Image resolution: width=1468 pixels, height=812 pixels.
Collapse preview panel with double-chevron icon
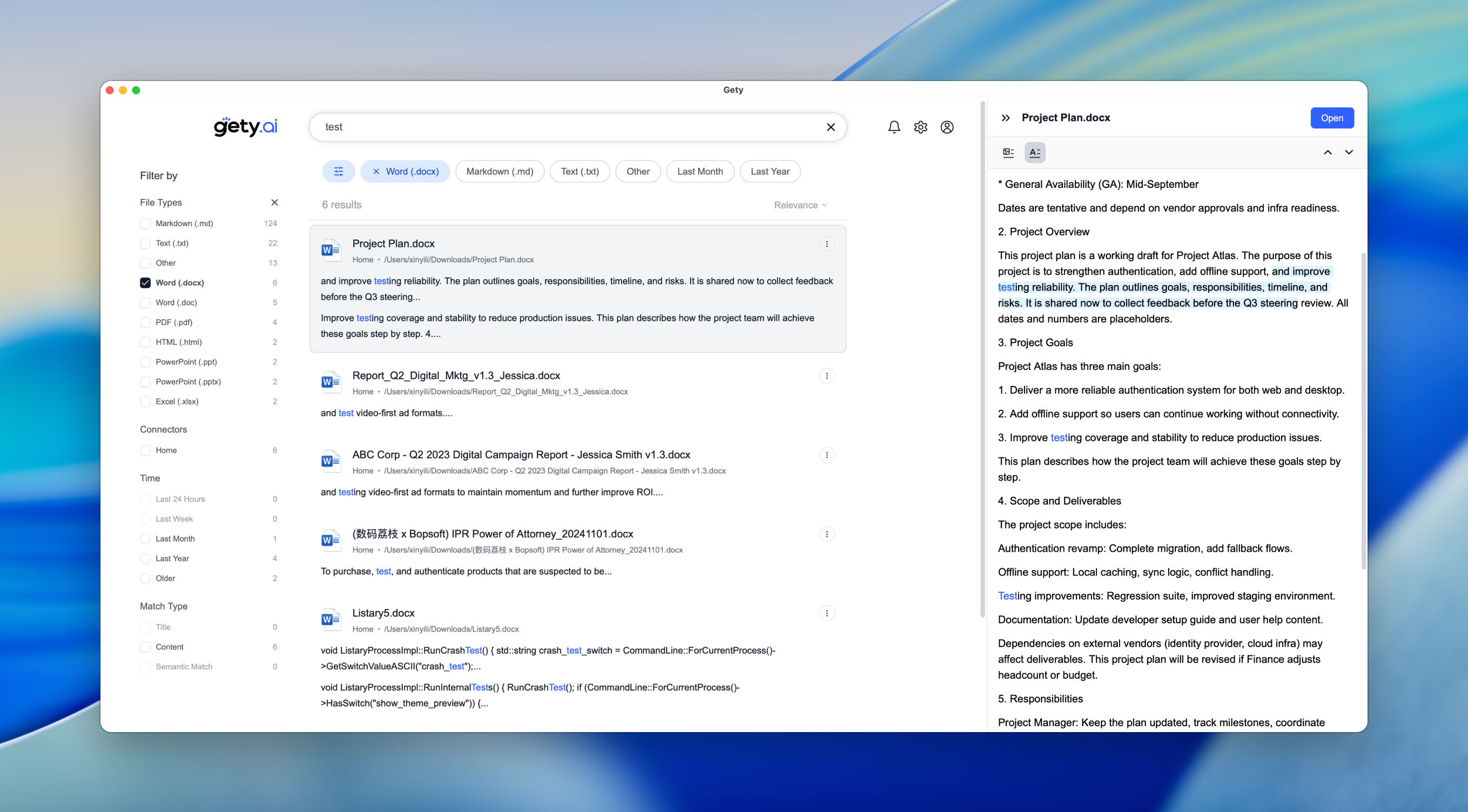1006,118
